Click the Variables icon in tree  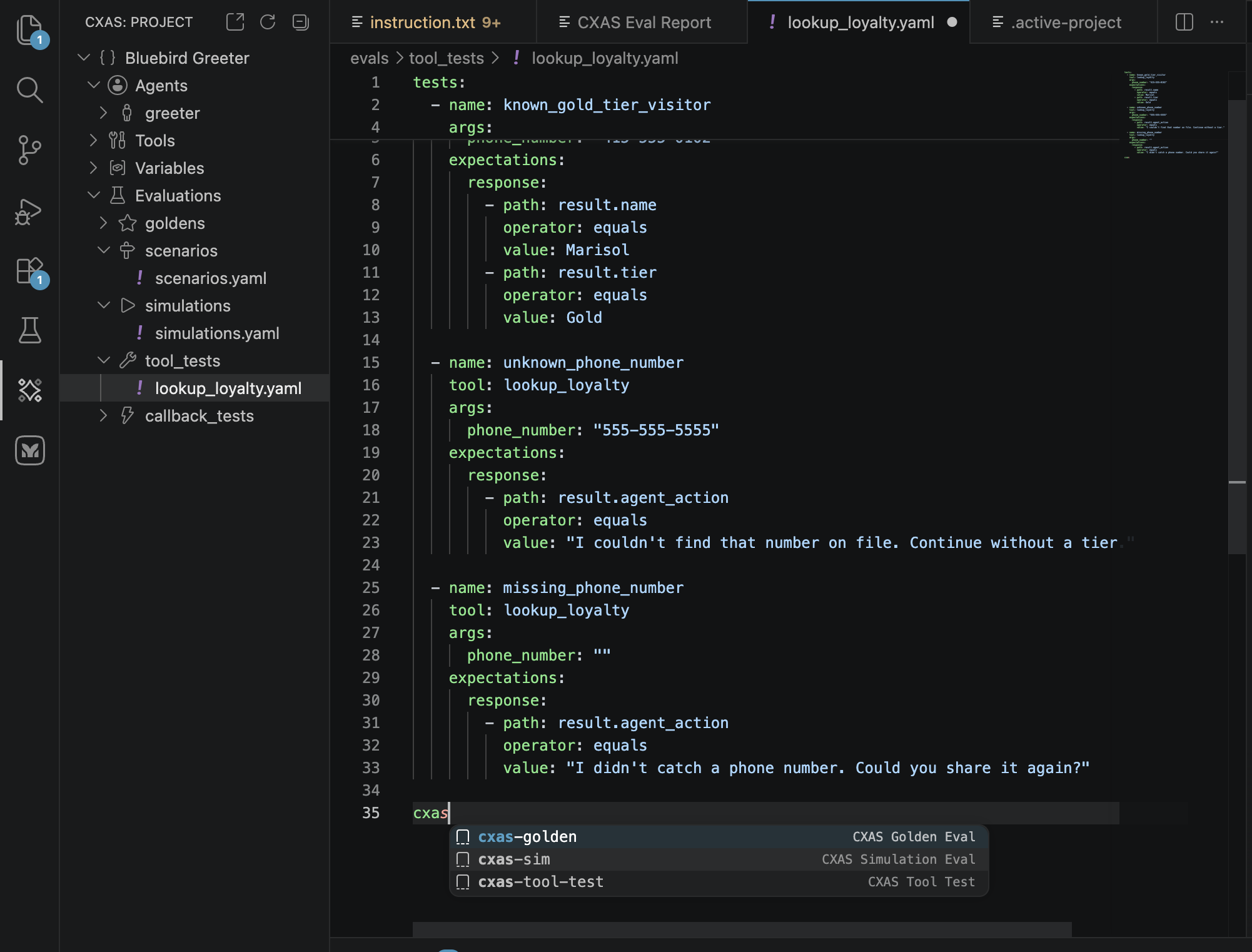[118, 168]
